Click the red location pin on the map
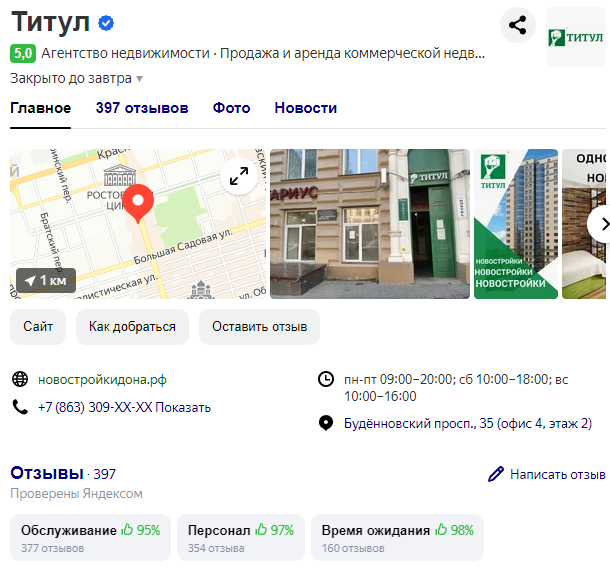Viewport: 610px width, 570px height. [x=138, y=203]
